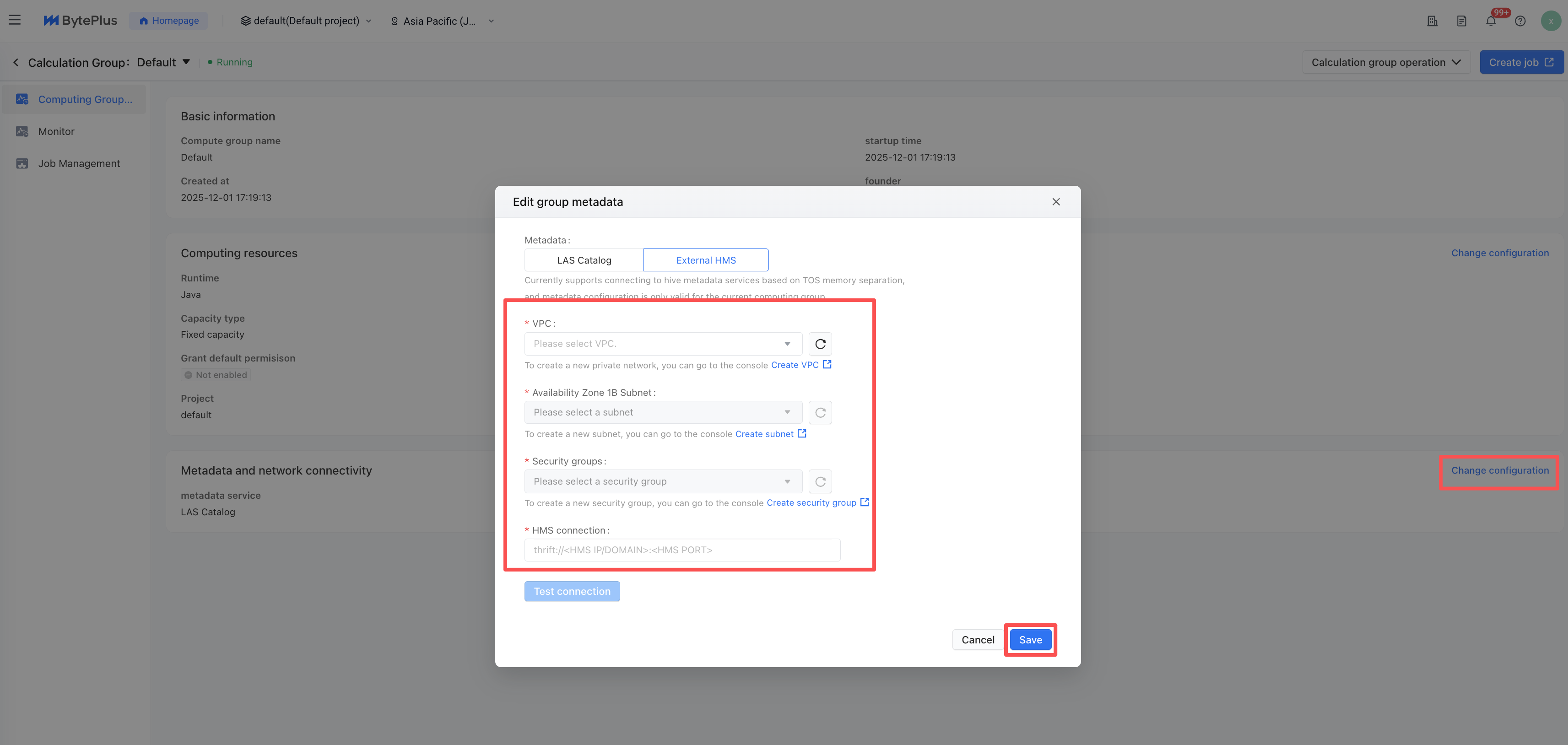Click the security groups refresh icon
Viewport: 1568px width, 745px height.
[x=820, y=481]
